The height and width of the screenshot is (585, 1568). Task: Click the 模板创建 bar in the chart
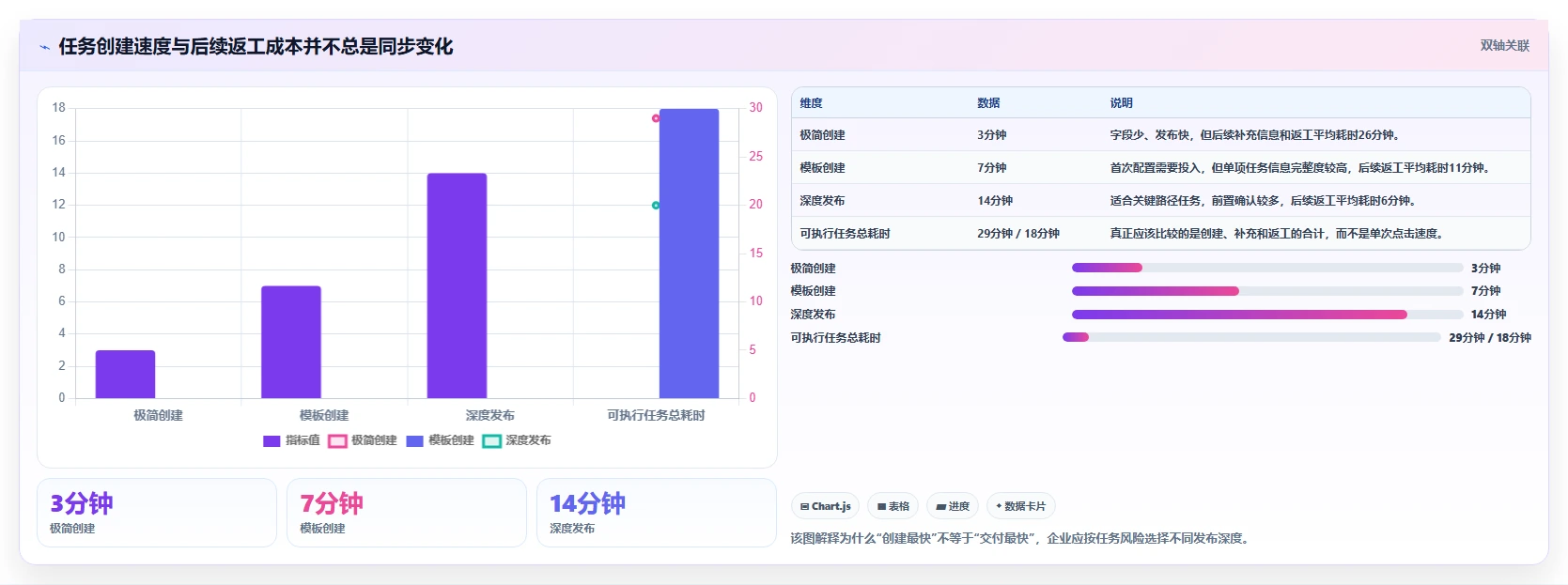291,342
